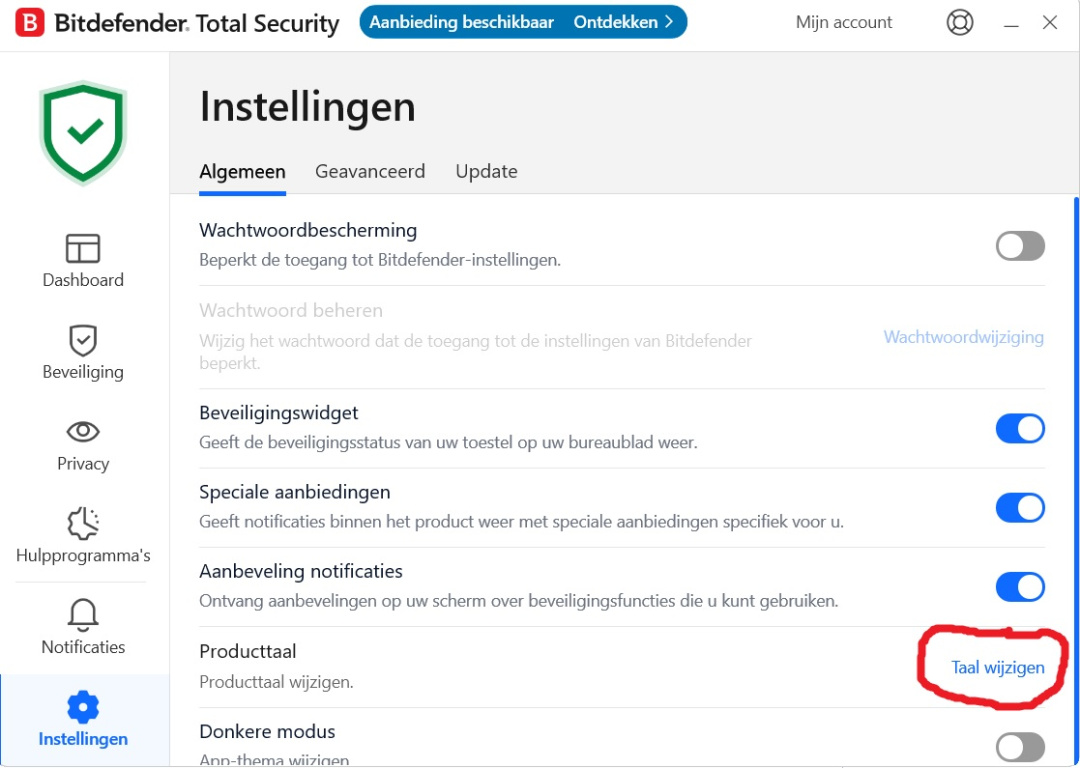1080x768 pixels.
Task: Disable the Beveiligingswidget toggle
Action: (x=1020, y=428)
